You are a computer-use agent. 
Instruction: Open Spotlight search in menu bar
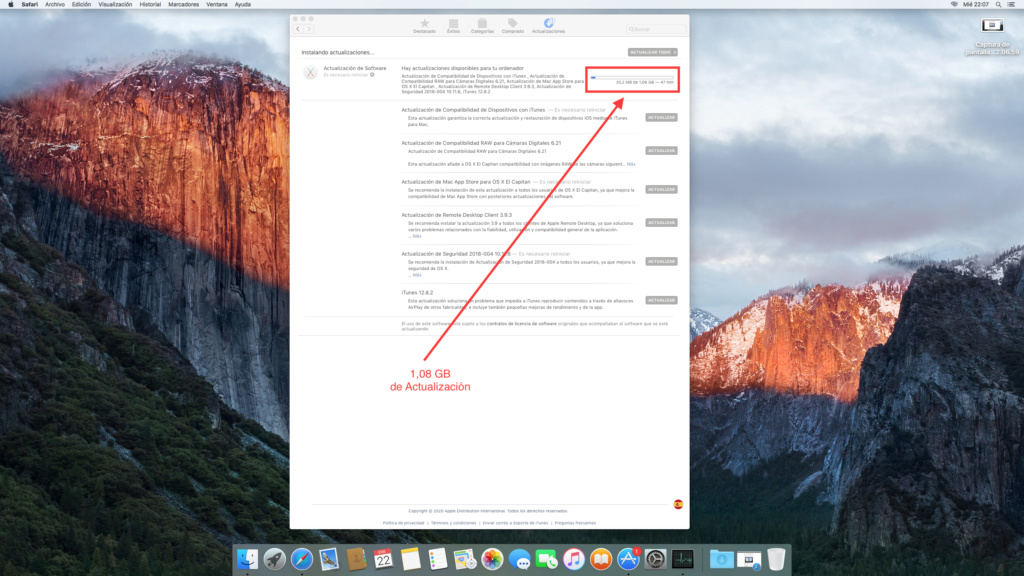click(x=998, y=5)
